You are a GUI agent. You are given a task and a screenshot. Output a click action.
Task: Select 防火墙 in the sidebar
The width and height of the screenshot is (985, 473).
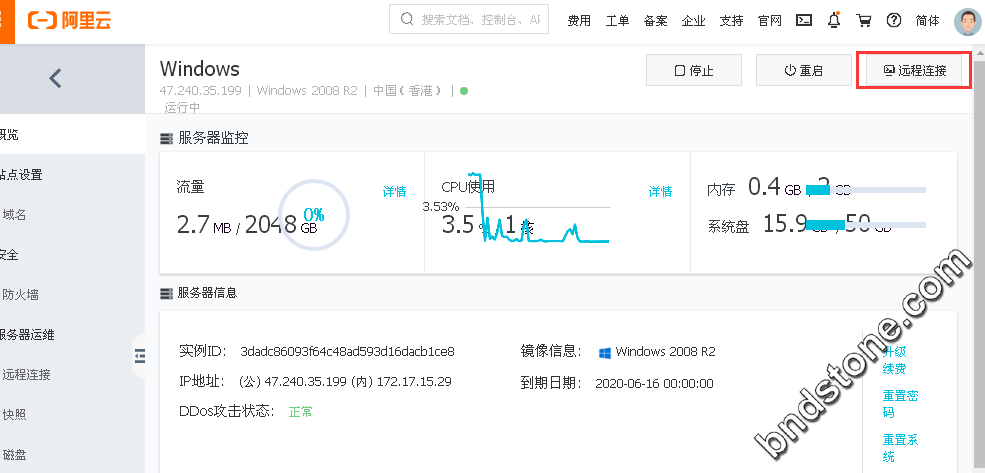point(20,295)
